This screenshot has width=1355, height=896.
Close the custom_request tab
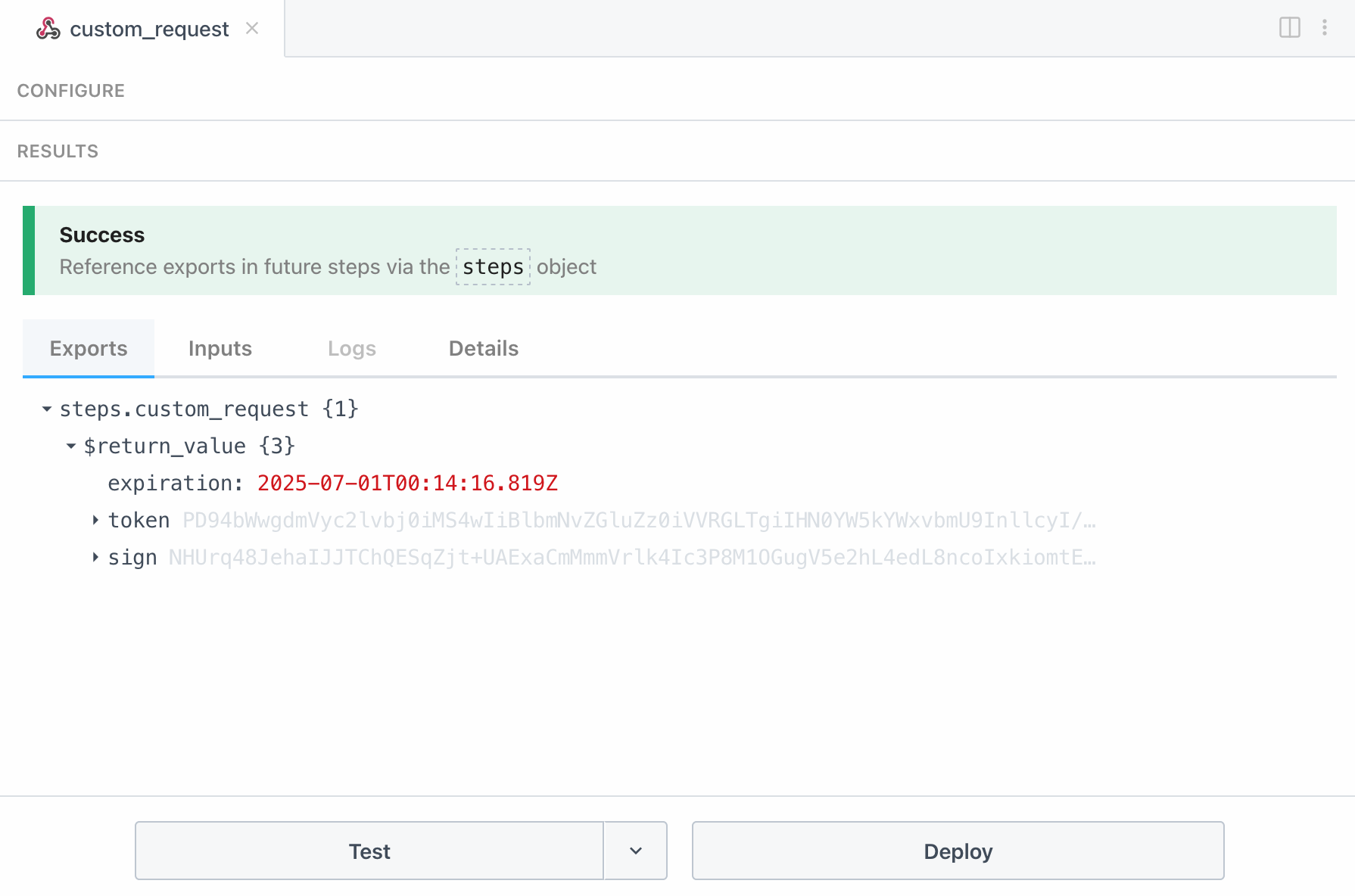[252, 28]
